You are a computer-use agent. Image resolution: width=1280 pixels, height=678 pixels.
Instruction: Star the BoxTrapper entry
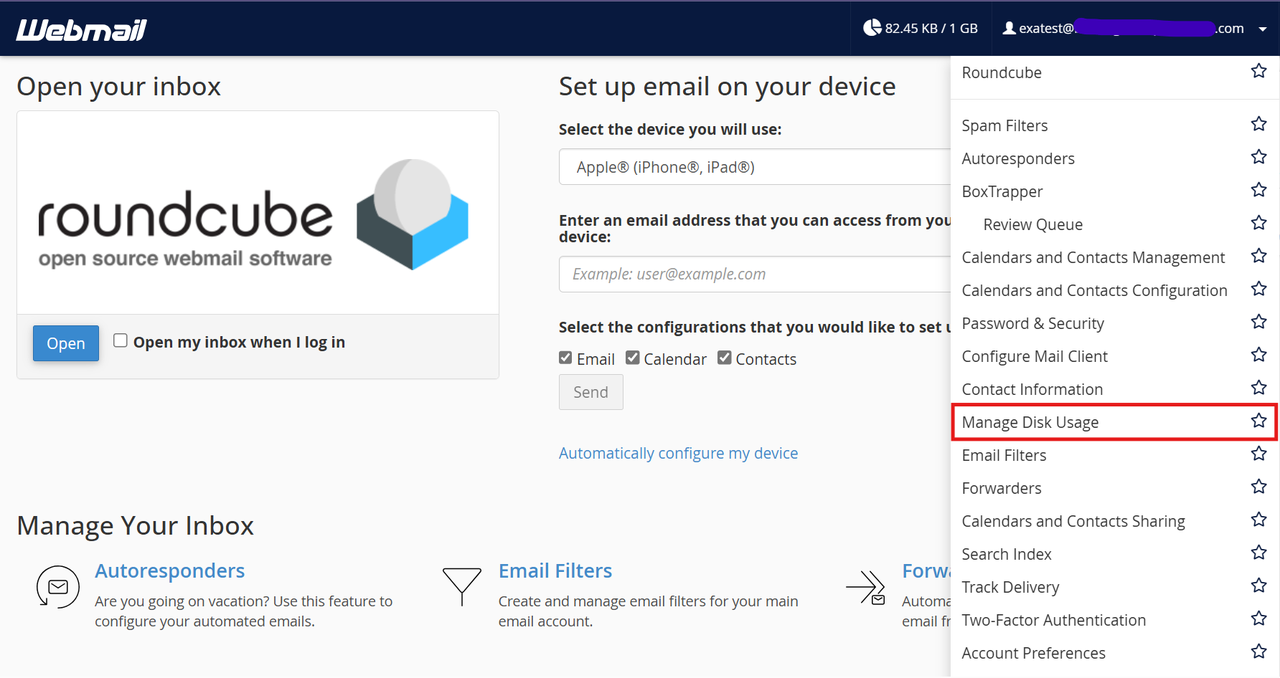pos(1259,190)
